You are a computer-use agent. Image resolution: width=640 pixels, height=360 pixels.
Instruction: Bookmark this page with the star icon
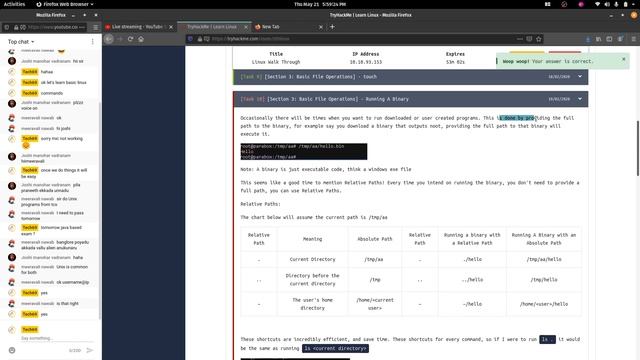click(539, 39)
